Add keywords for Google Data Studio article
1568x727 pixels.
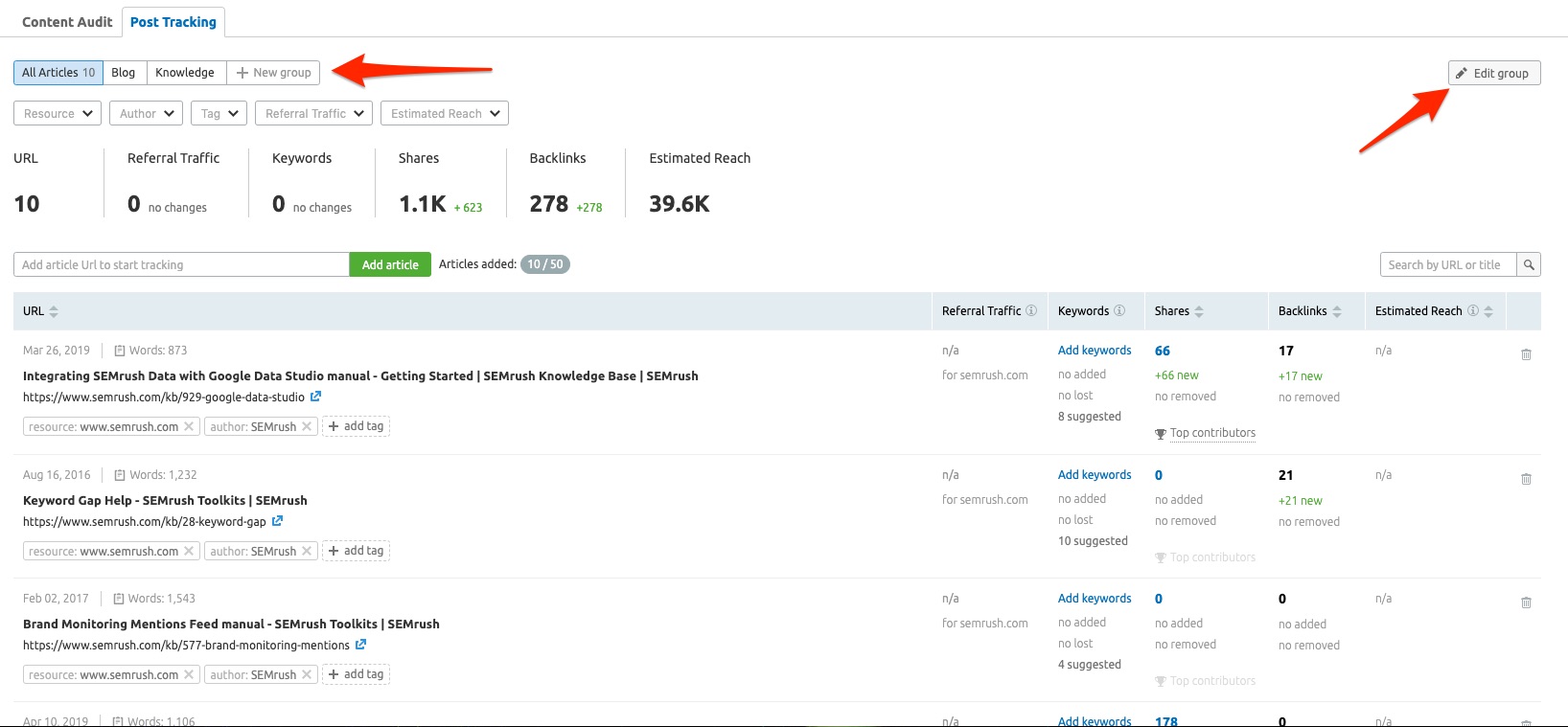click(x=1095, y=351)
